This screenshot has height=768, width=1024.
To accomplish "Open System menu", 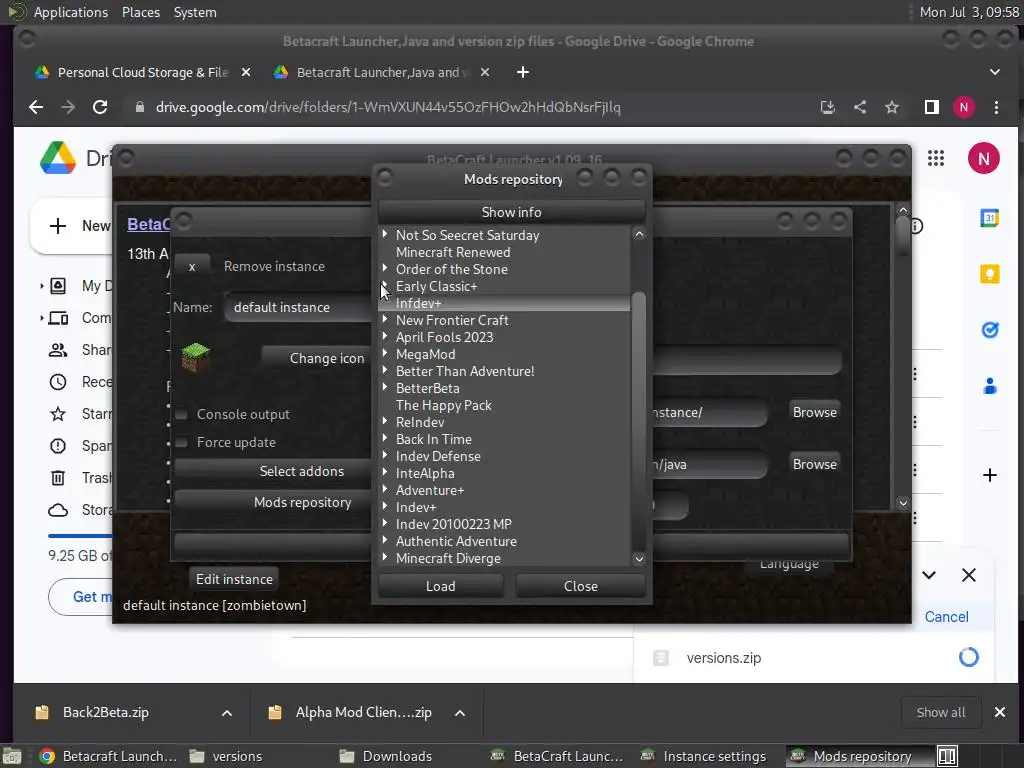I will [x=195, y=12].
